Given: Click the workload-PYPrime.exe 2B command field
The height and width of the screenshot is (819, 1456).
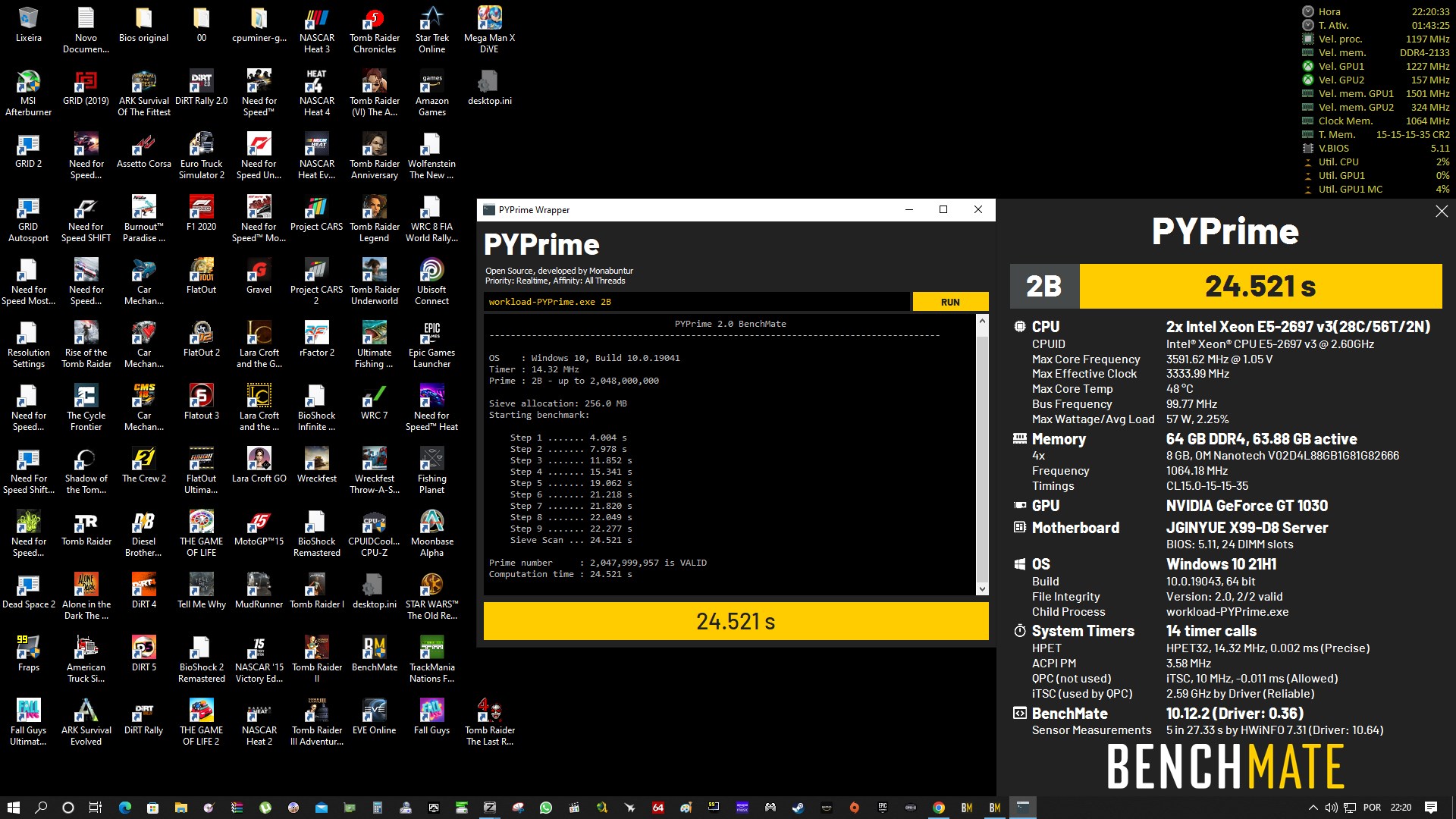Looking at the screenshot, I should coord(697,302).
